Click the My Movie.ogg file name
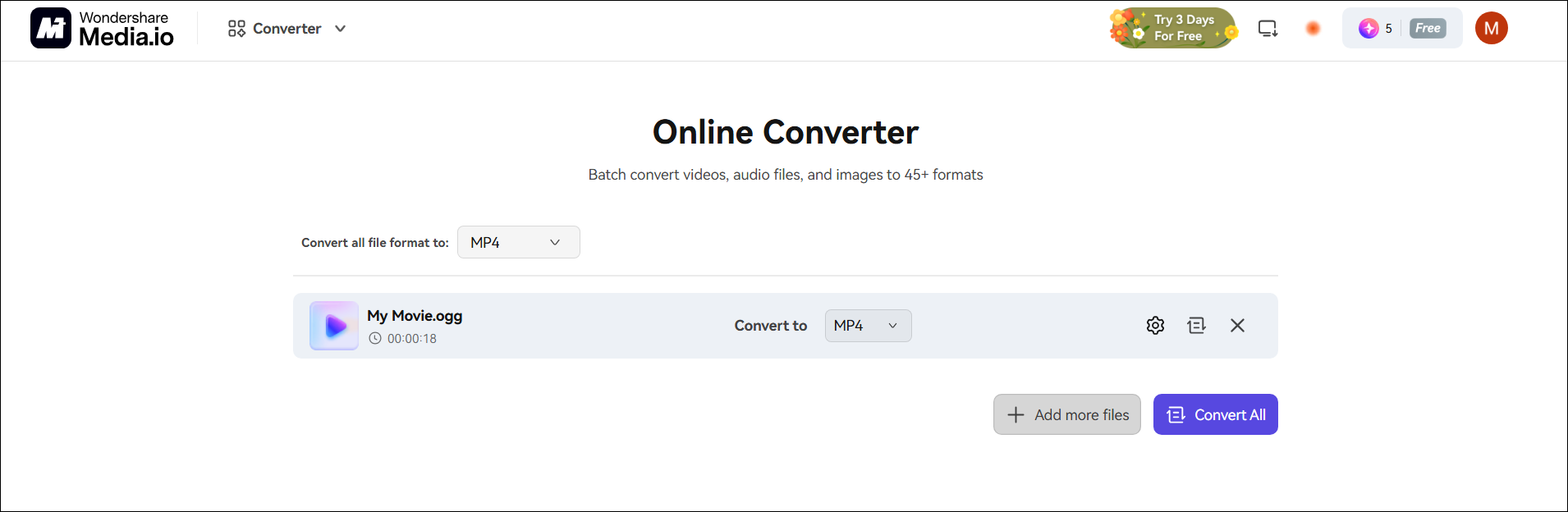This screenshot has width=1568, height=512. point(415,316)
